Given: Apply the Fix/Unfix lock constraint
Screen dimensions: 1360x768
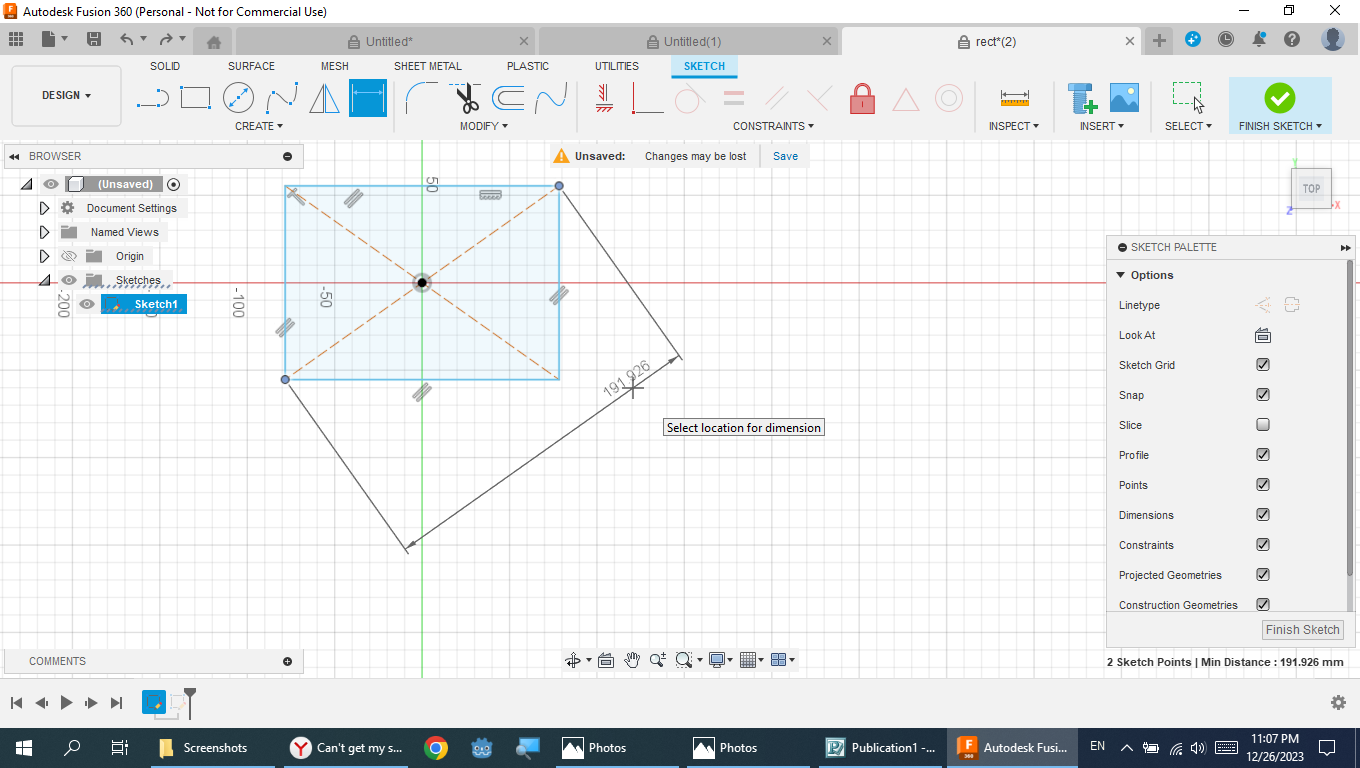Looking at the screenshot, I should click(x=862, y=98).
